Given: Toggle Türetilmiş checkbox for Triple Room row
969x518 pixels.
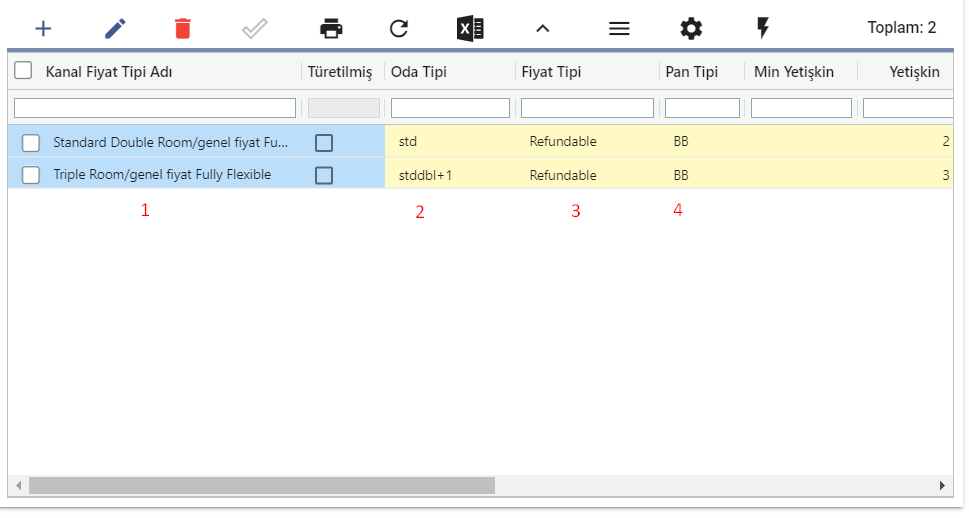Looking at the screenshot, I should tap(324, 175).
